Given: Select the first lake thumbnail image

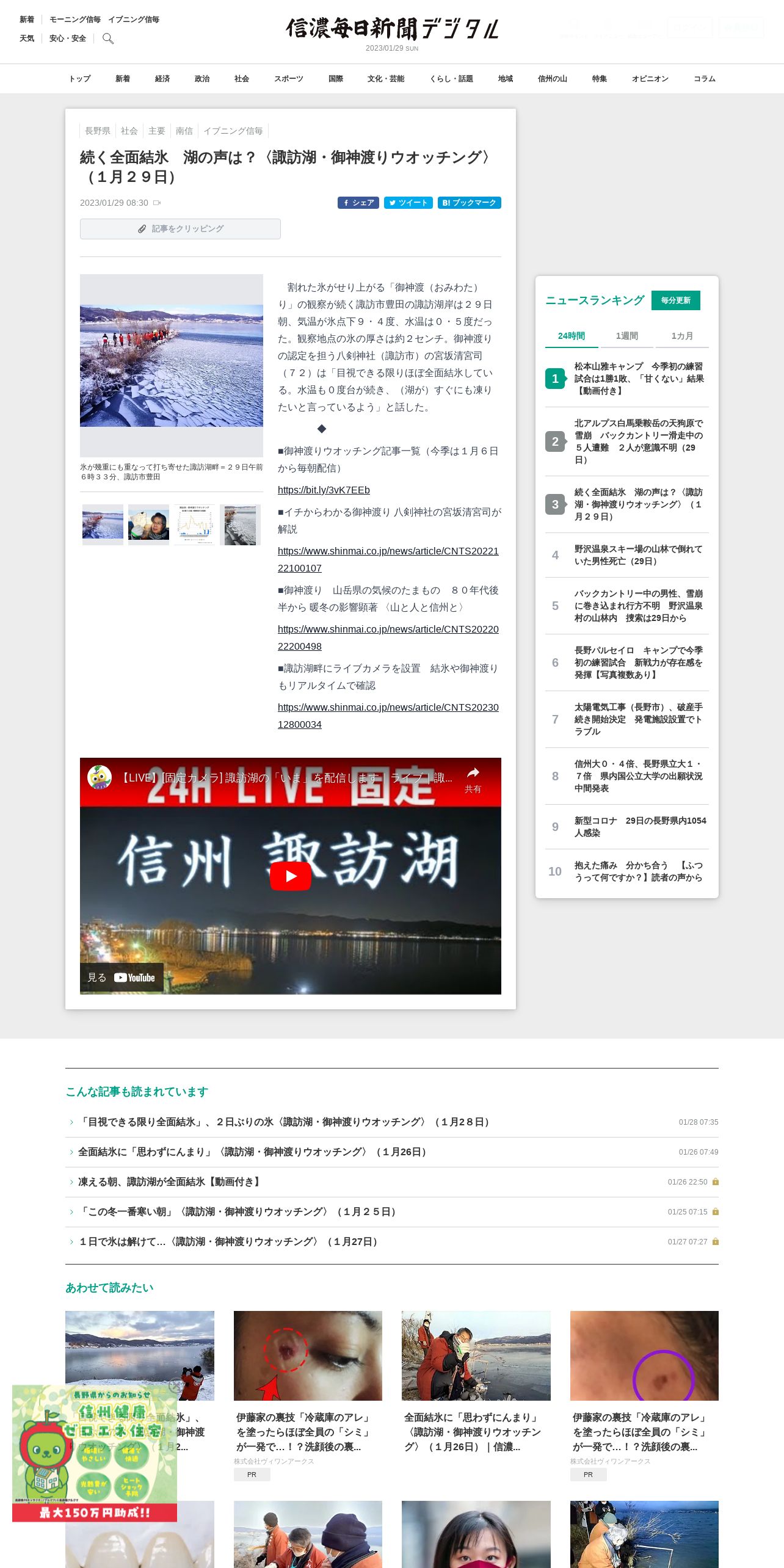Looking at the screenshot, I should click(103, 524).
